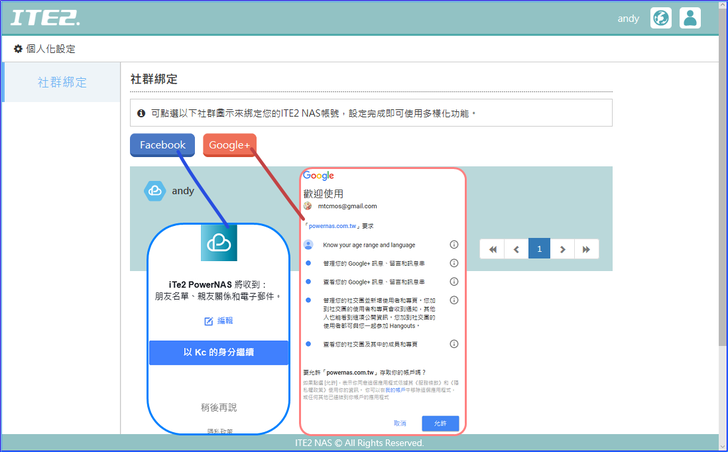
Task: Click the ITE2 logo in header
Action: (x=46, y=19)
